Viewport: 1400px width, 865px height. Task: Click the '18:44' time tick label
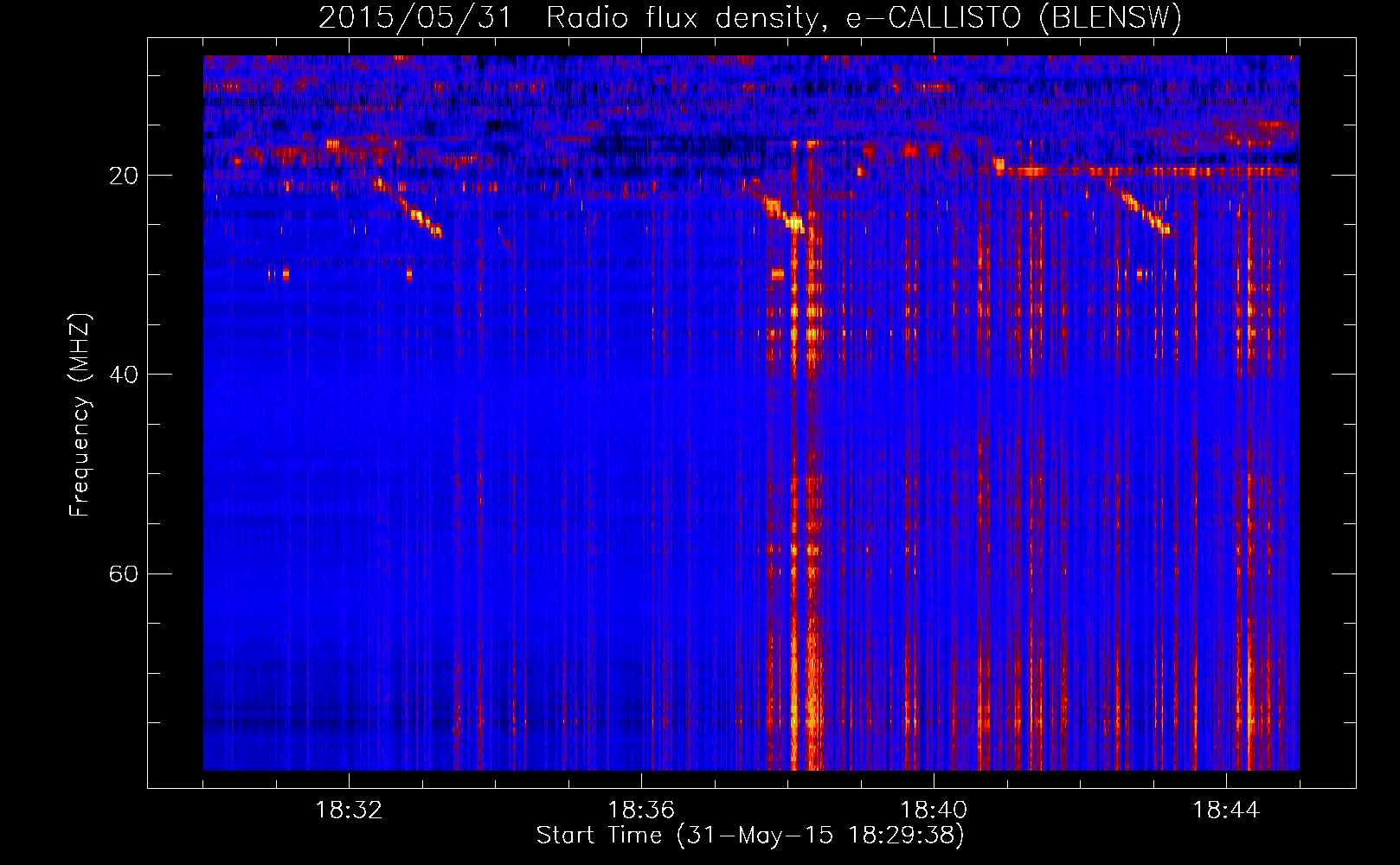click(1226, 811)
